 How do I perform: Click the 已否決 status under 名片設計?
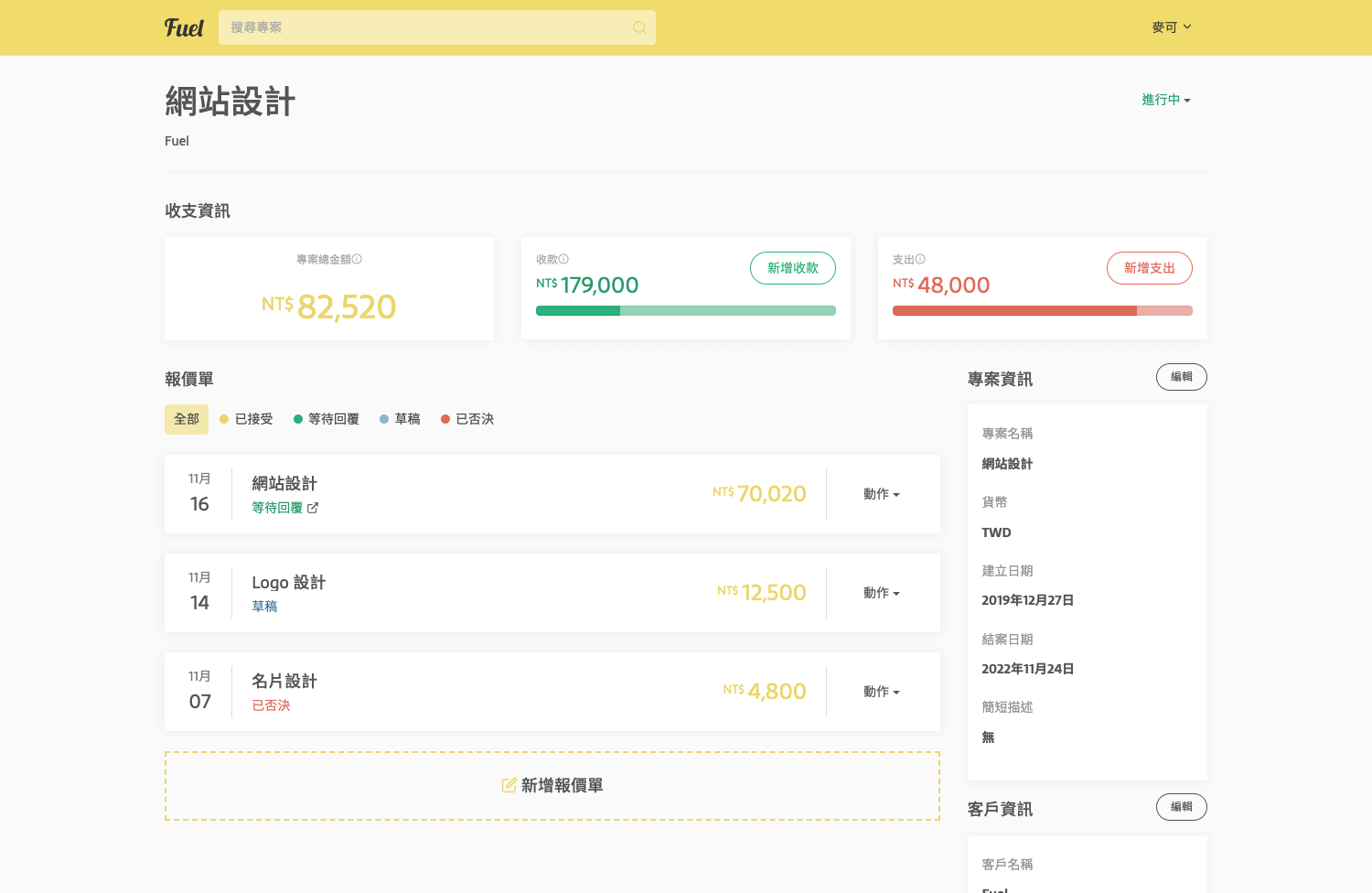tap(271, 705)
